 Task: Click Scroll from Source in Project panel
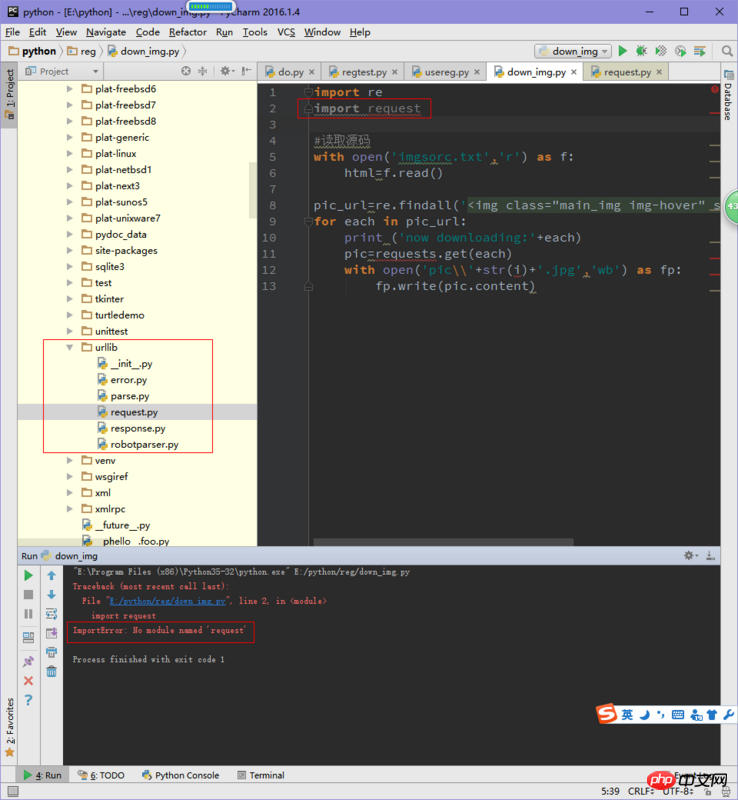pyautogui.click(x=186, y=72)
